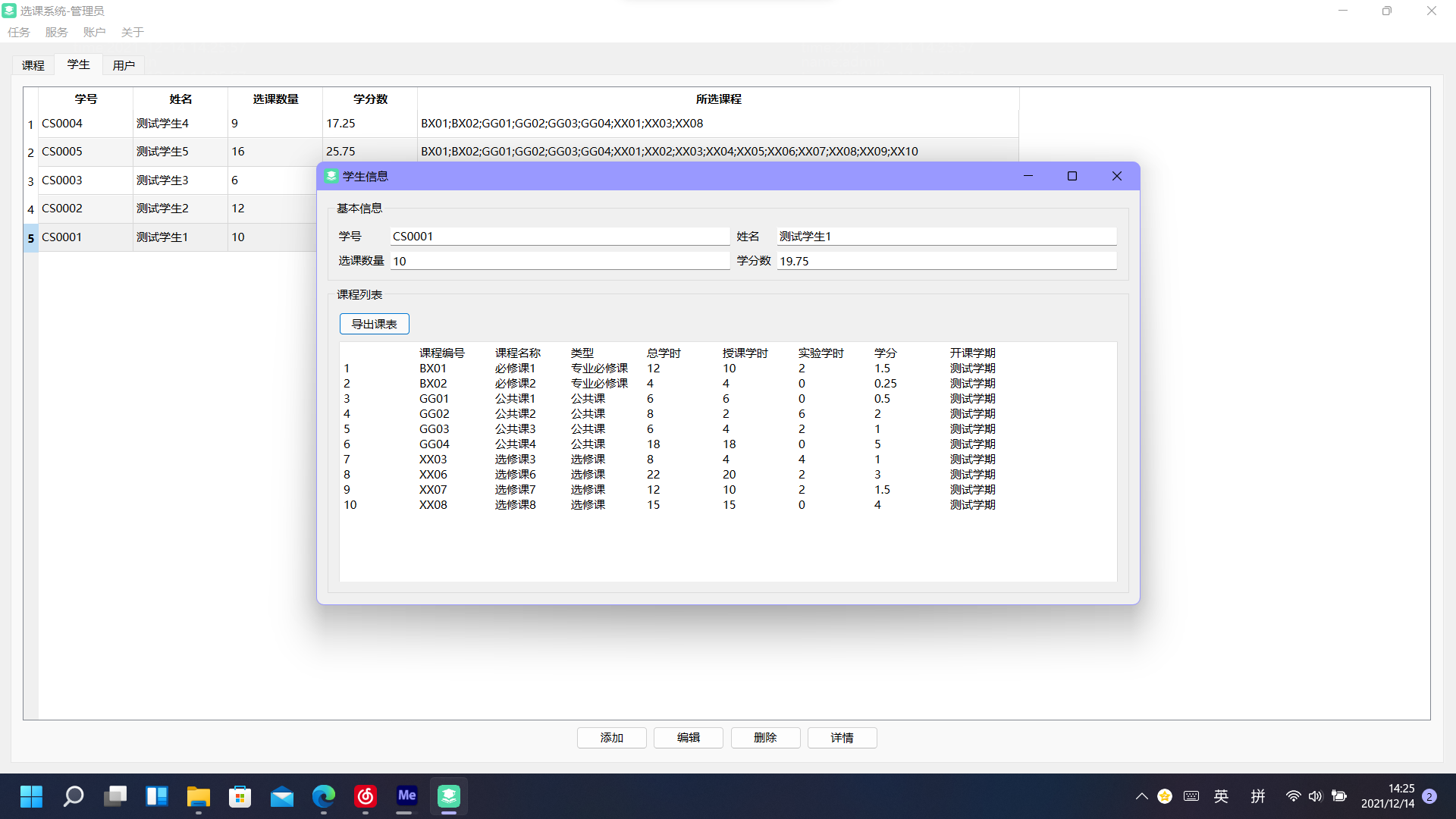Open the touch keyboard from the tray
The height and width of the screenshot is (819, 1456).
[1191, 796]
